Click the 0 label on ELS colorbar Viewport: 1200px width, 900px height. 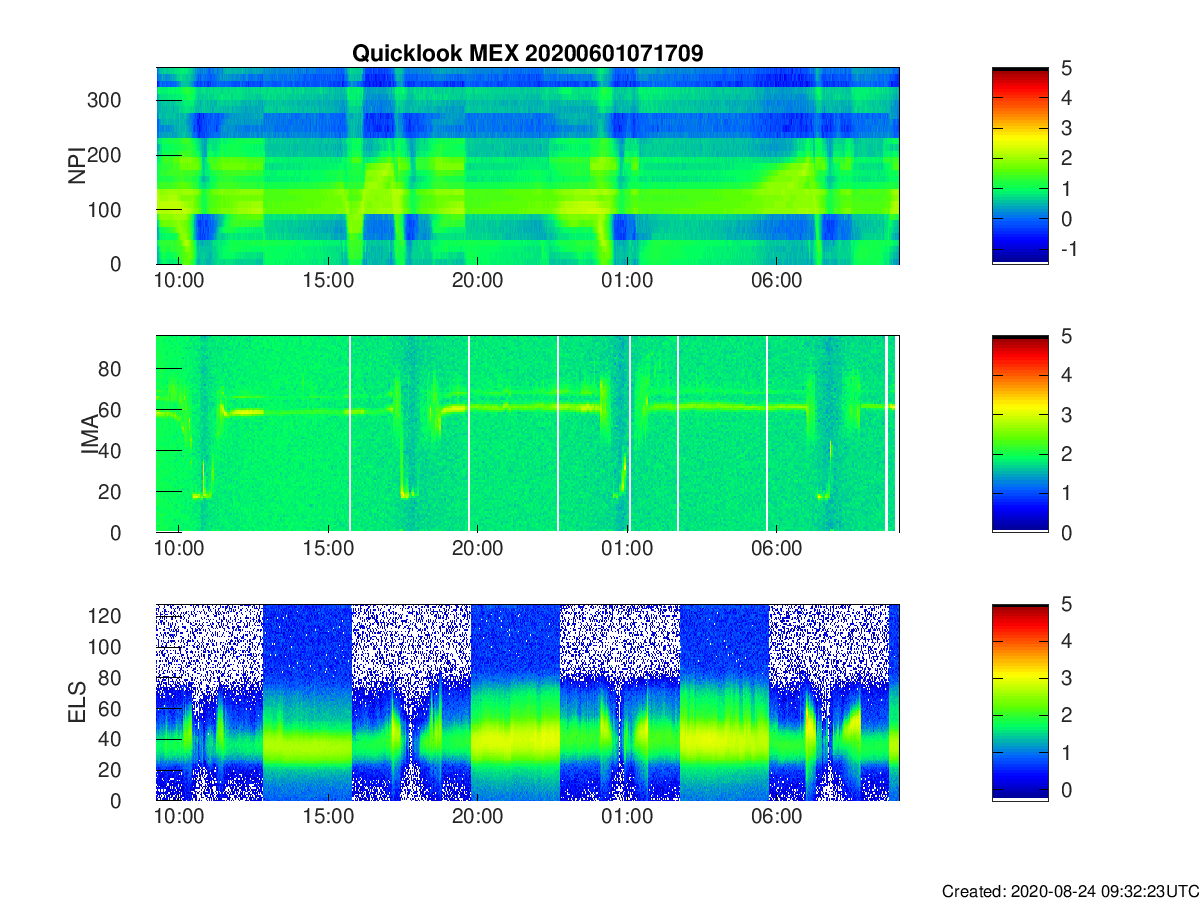pos(1066,789)
